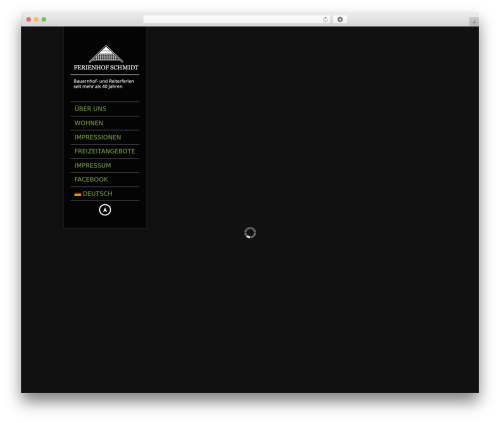The height and width of the screenshot is (423, 500).
Task: Open the IMPRESSUM page
Action: point(93,166)
